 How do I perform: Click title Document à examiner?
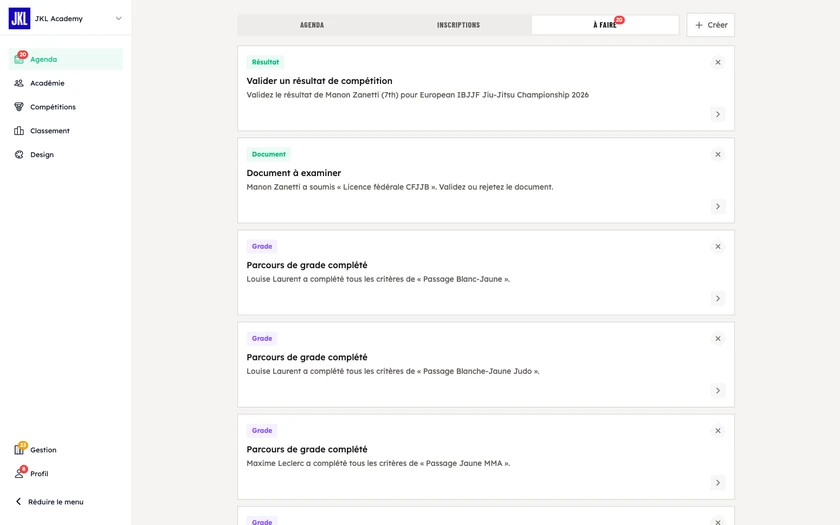tap(294, 173)
